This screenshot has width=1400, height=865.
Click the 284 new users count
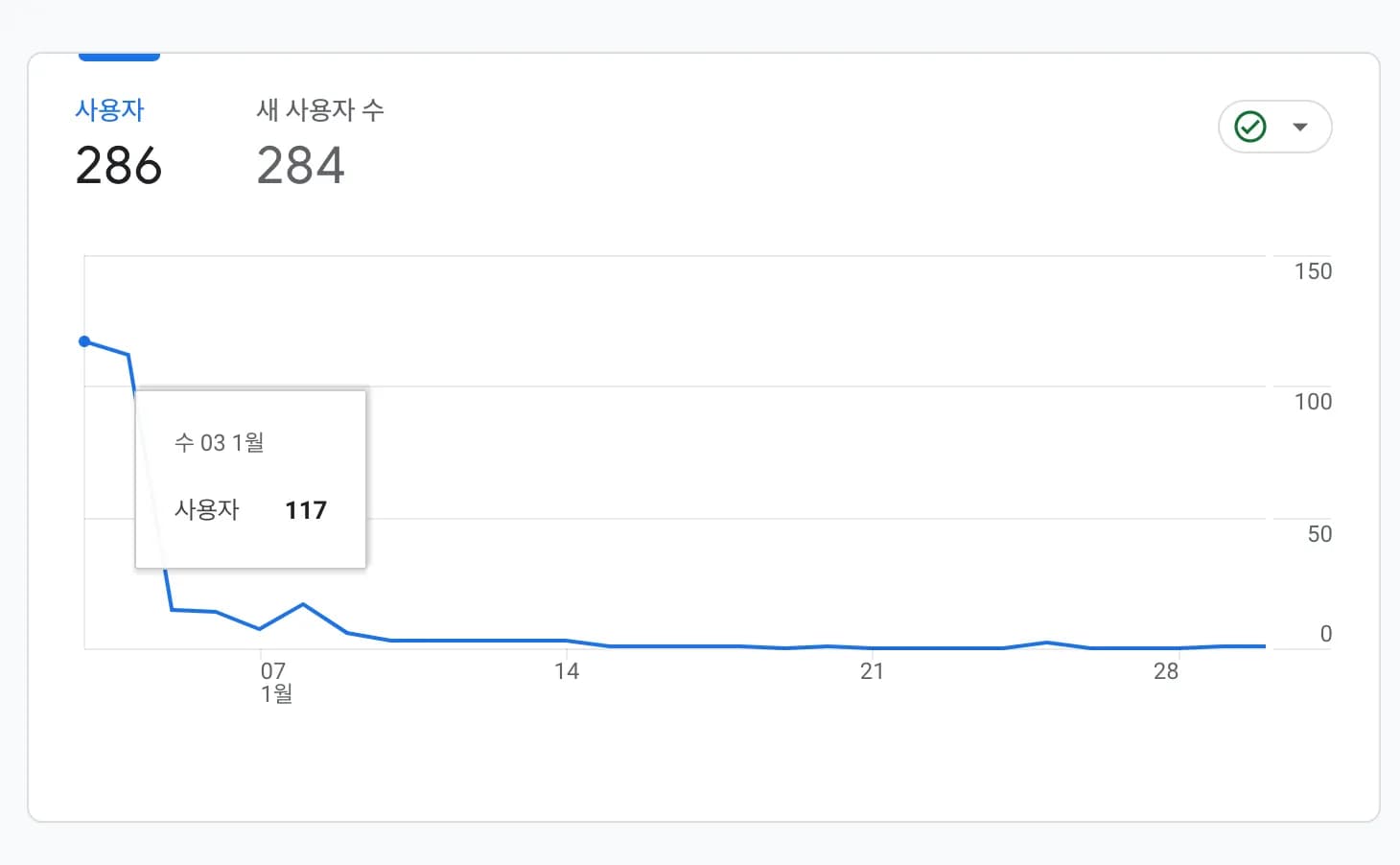point(300,164)
